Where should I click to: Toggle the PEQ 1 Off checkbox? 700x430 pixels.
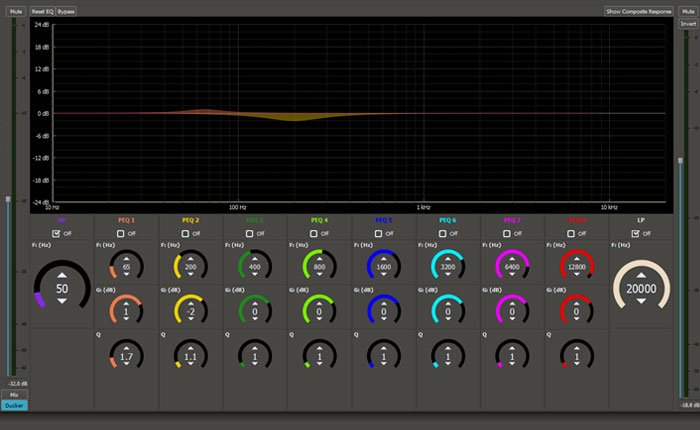(121, 234)
